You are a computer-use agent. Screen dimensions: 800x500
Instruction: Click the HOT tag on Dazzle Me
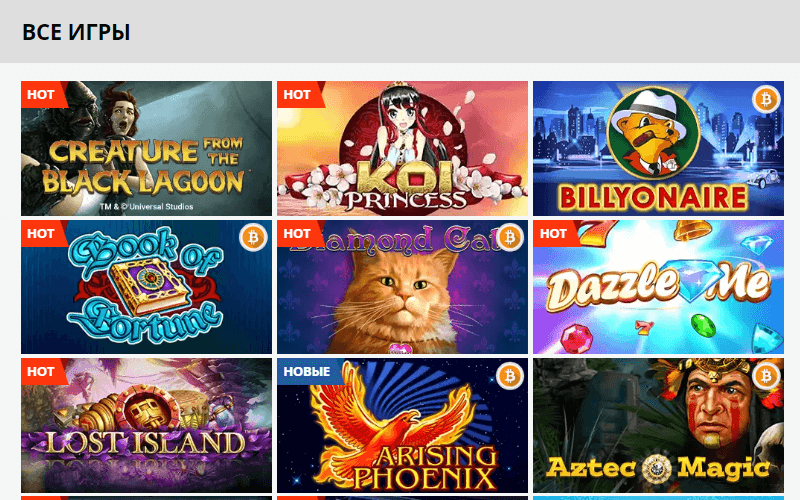[x=556, y=233]
